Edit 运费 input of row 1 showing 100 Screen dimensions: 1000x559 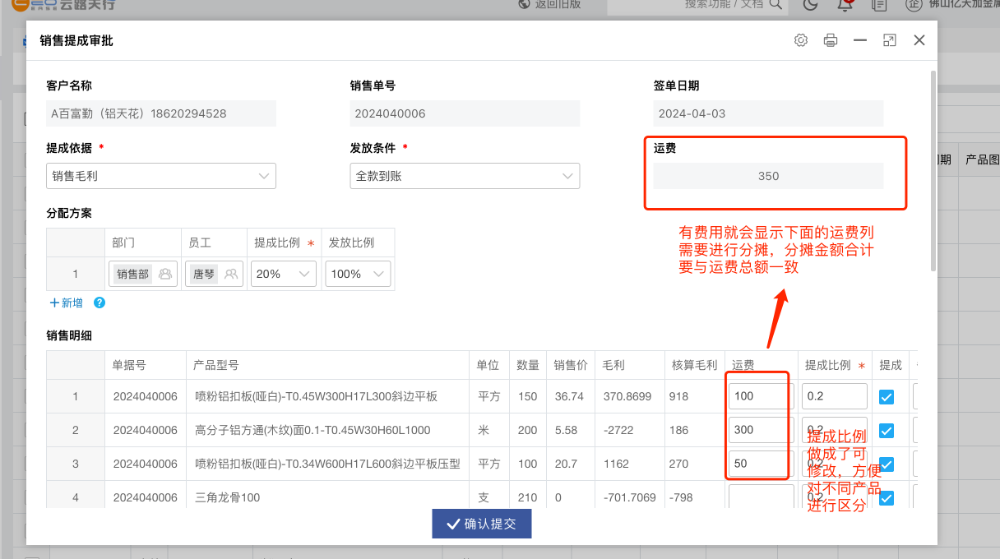760,396
